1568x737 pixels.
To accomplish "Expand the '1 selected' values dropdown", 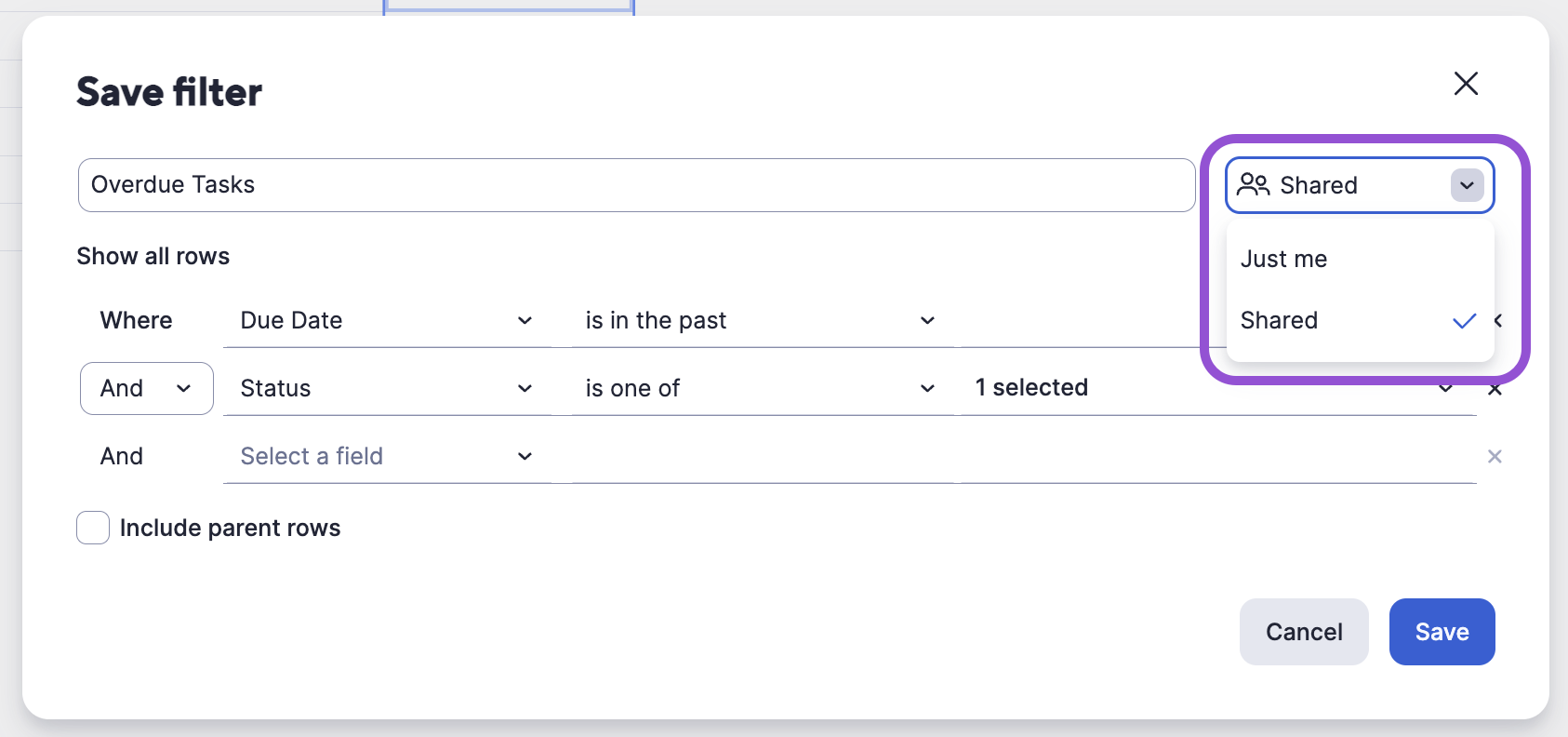I will tap(1209, 388).
